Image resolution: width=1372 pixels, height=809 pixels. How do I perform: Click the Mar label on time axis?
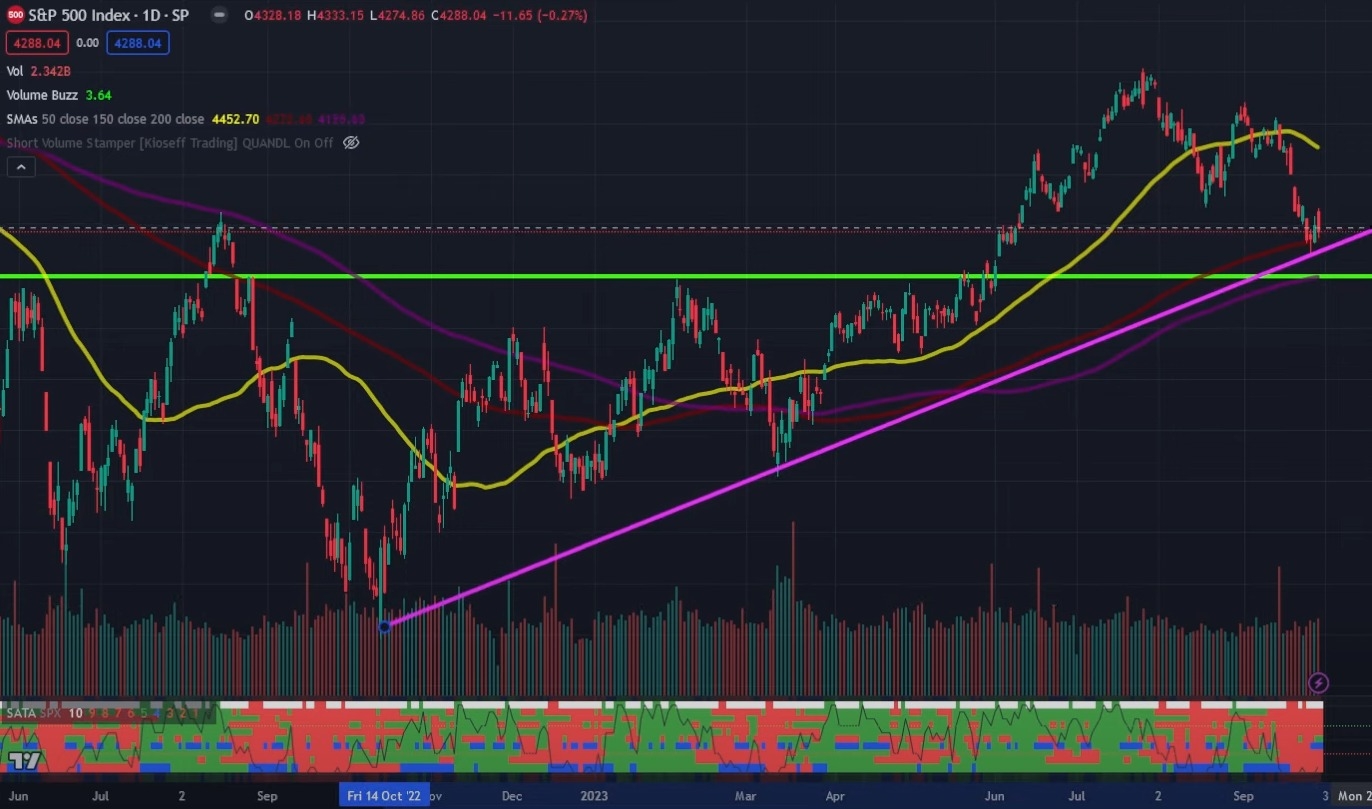pyautogui.click(x=745, y=796)
